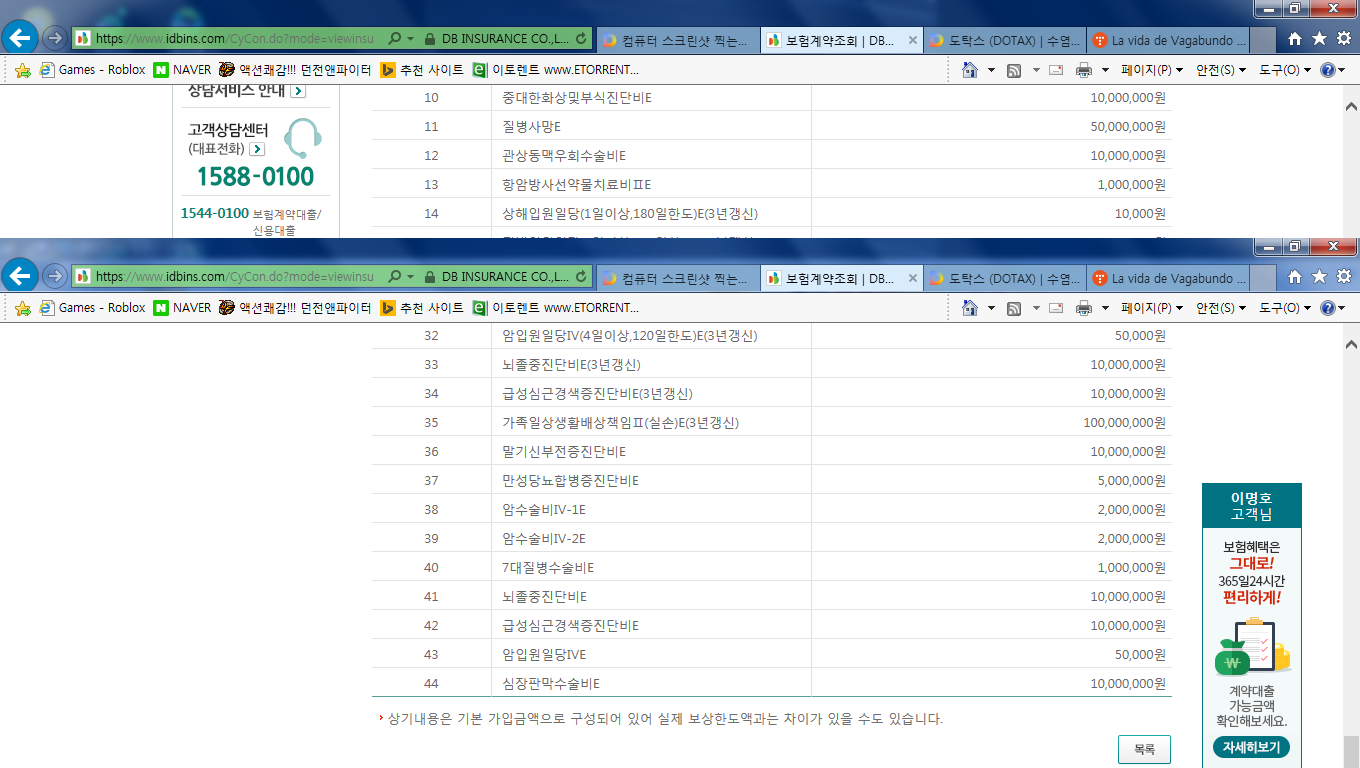Viewport: 1360px width, 768px height.
Task: Expand the print dropdown arrow in the top window
Action: point(1105,70)
